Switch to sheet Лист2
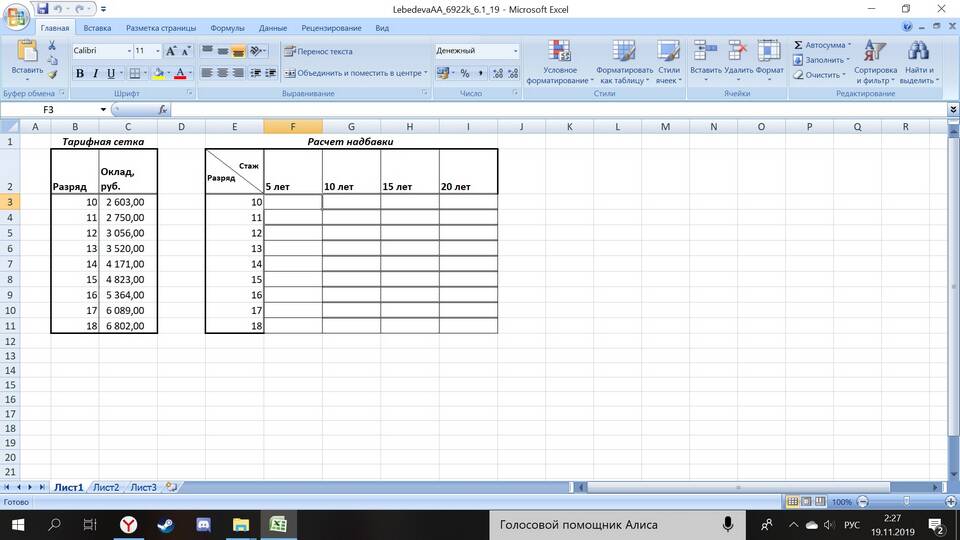The width and height of the screenshot is (960, 540). (106, 487)
